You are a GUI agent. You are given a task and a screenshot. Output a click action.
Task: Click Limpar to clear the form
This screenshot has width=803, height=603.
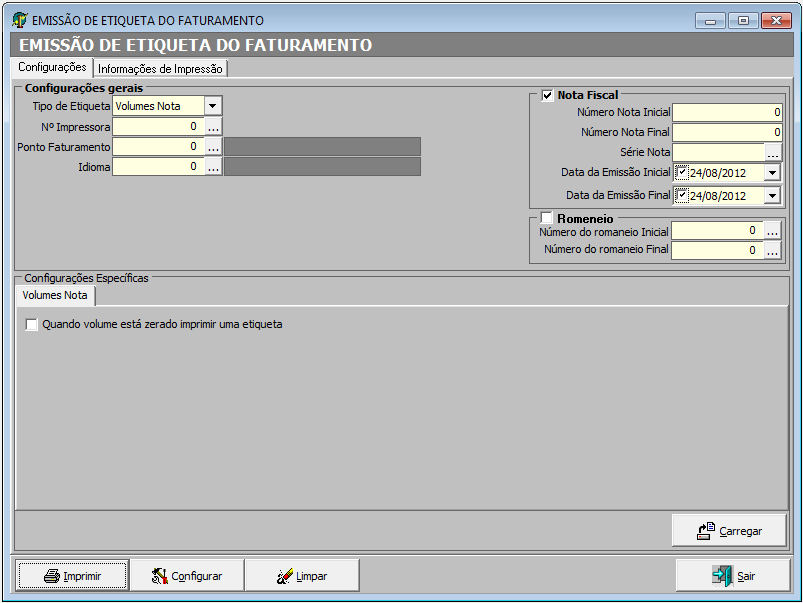tap(301, 576)
